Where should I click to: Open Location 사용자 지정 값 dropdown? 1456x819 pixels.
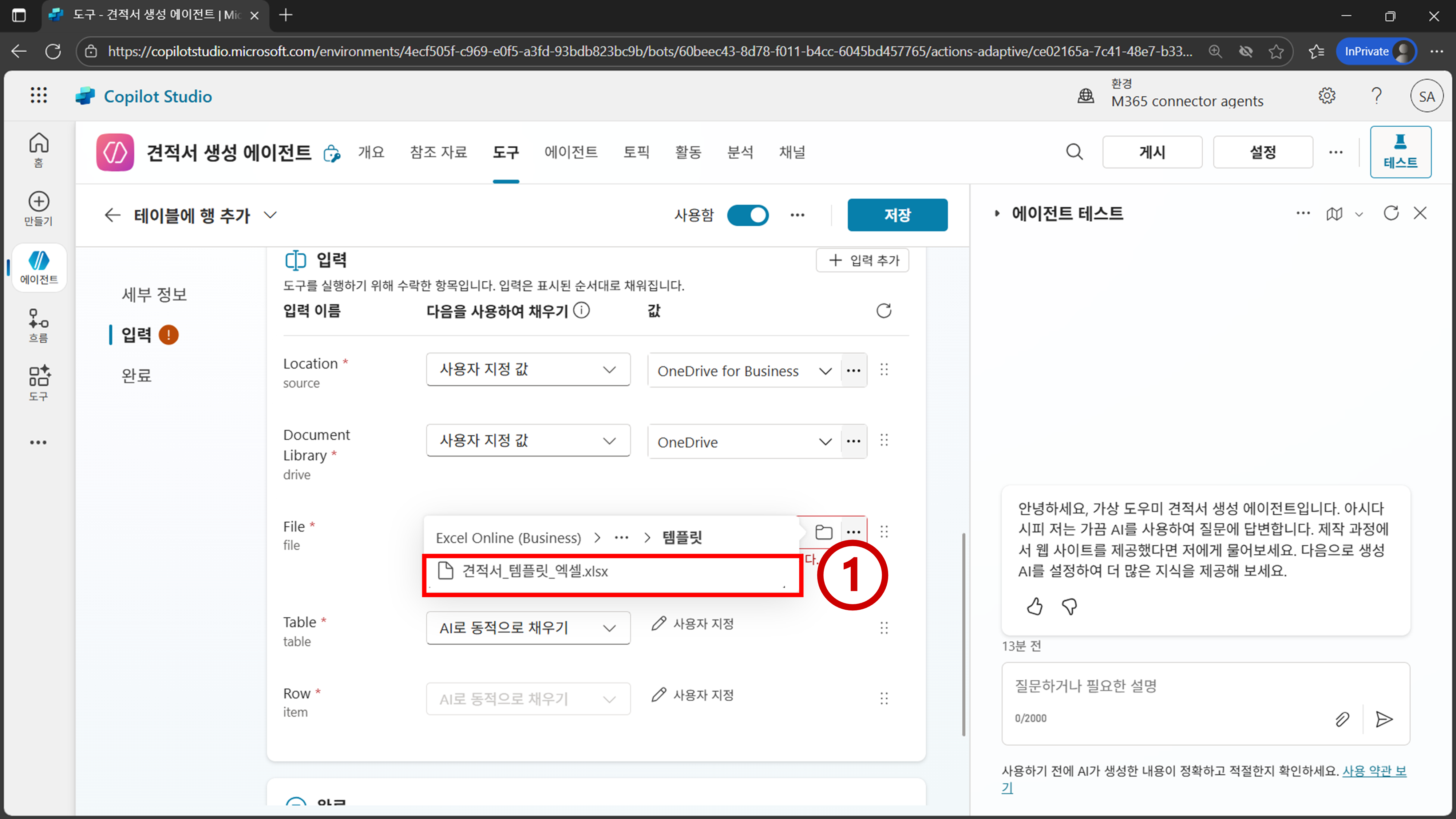(x=528, y=370)
